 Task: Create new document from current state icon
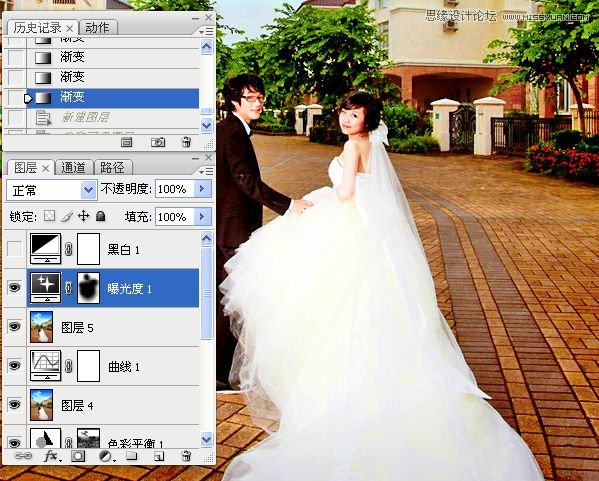click(126, 143)
